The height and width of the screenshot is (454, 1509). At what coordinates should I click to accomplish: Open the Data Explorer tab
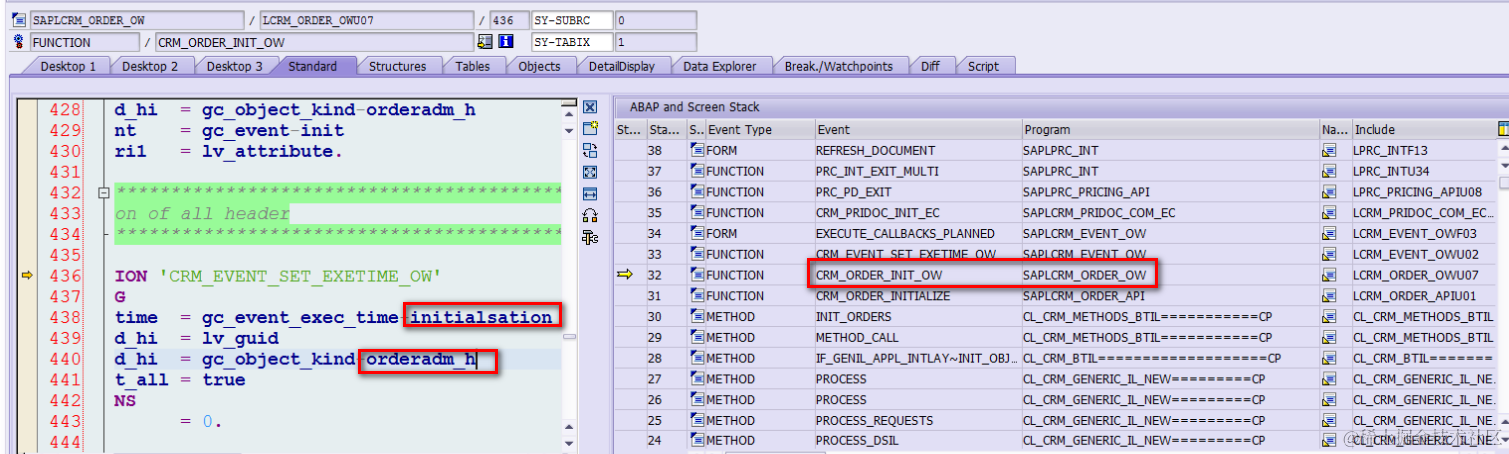click(x=718, y=66)
